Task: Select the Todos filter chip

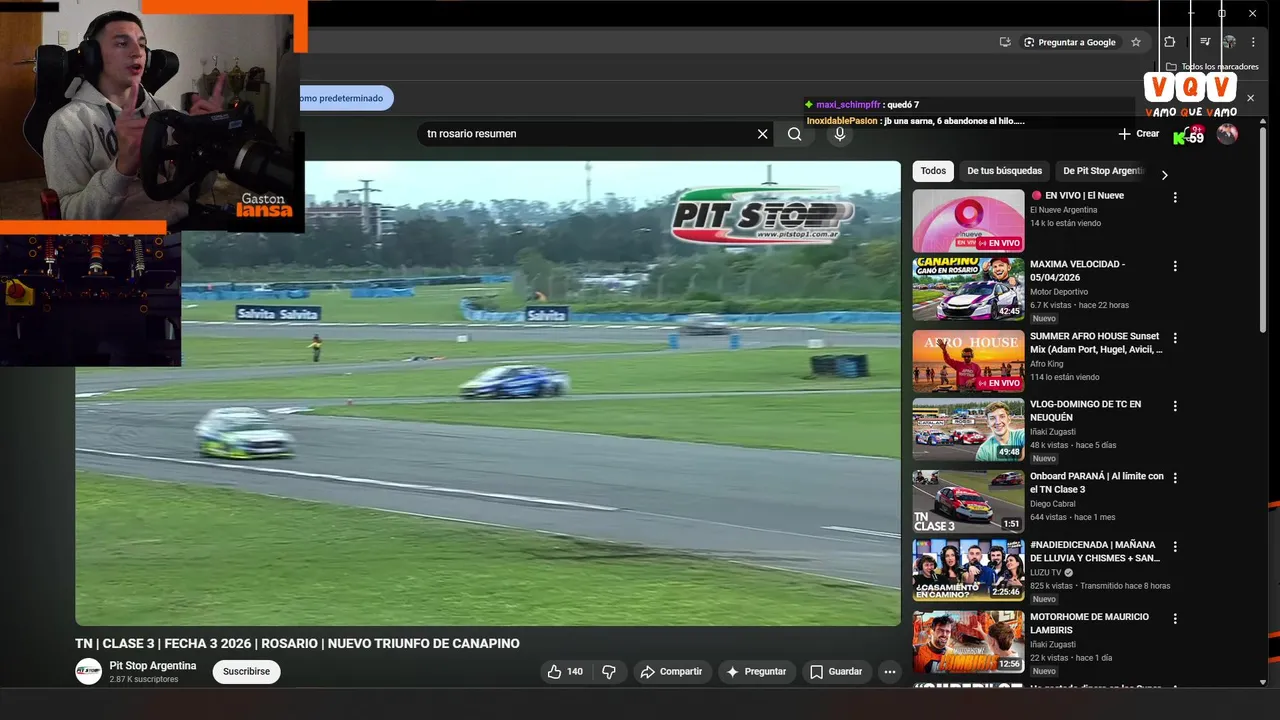Action: 933,171
